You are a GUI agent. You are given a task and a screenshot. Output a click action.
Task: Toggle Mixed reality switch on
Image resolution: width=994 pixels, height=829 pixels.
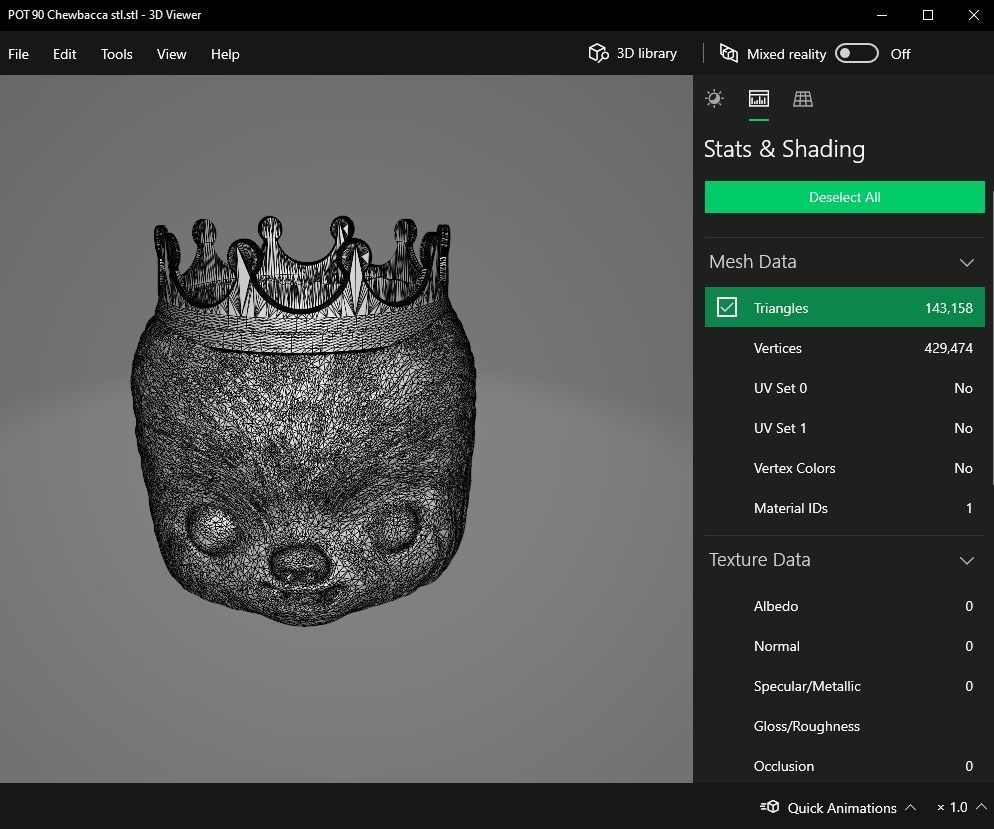(856, 53)
